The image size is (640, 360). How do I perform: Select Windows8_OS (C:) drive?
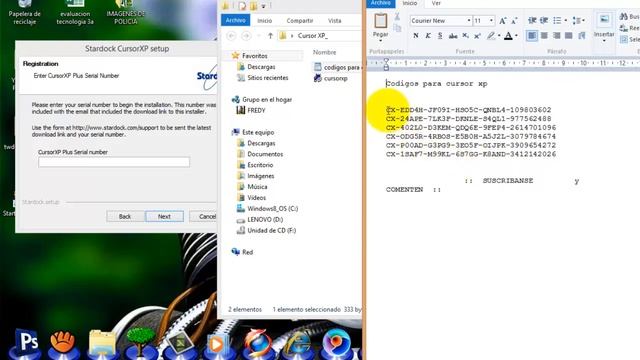[x=272, y=208]
